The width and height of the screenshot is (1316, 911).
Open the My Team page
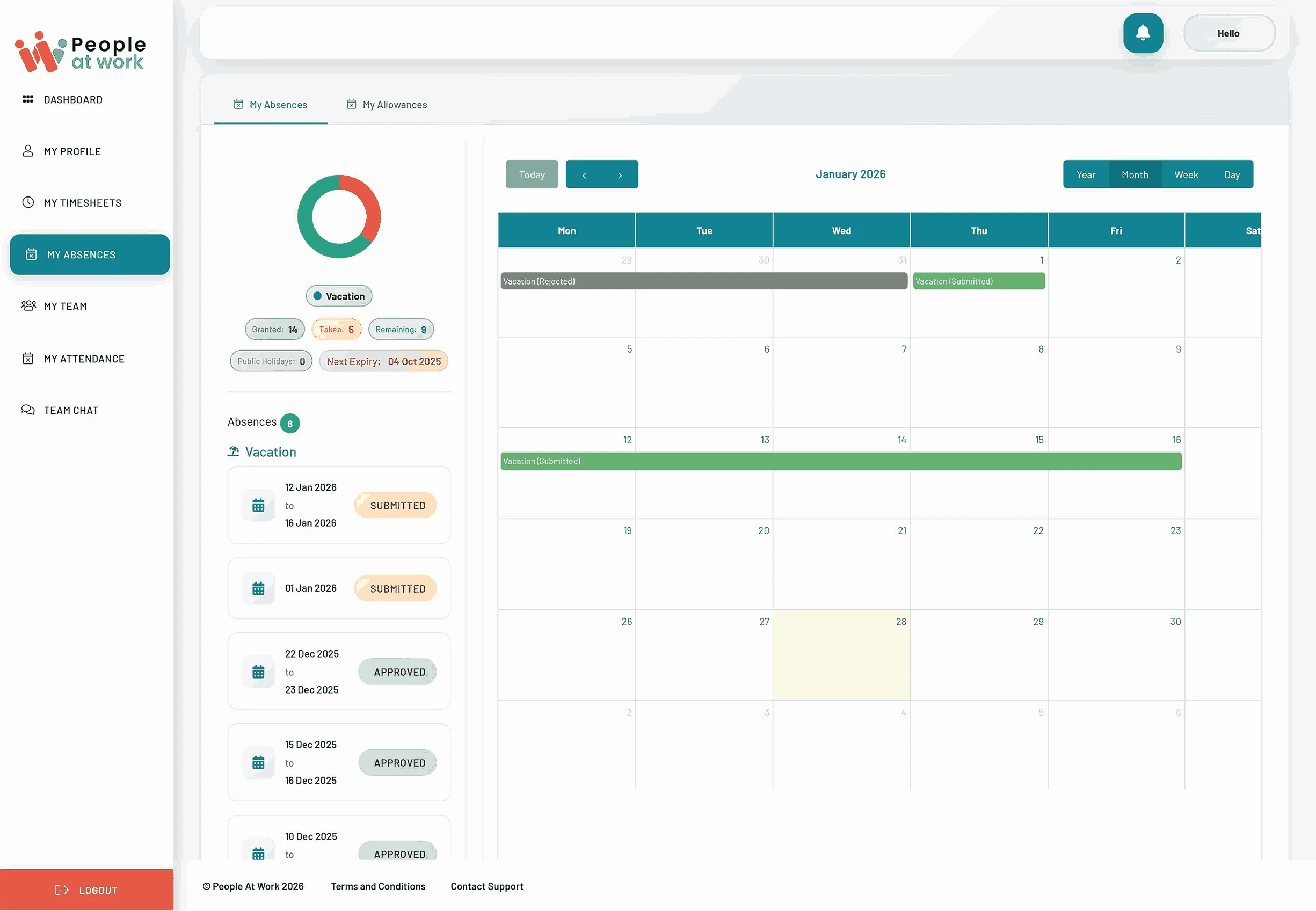click(x=65, y=306)
